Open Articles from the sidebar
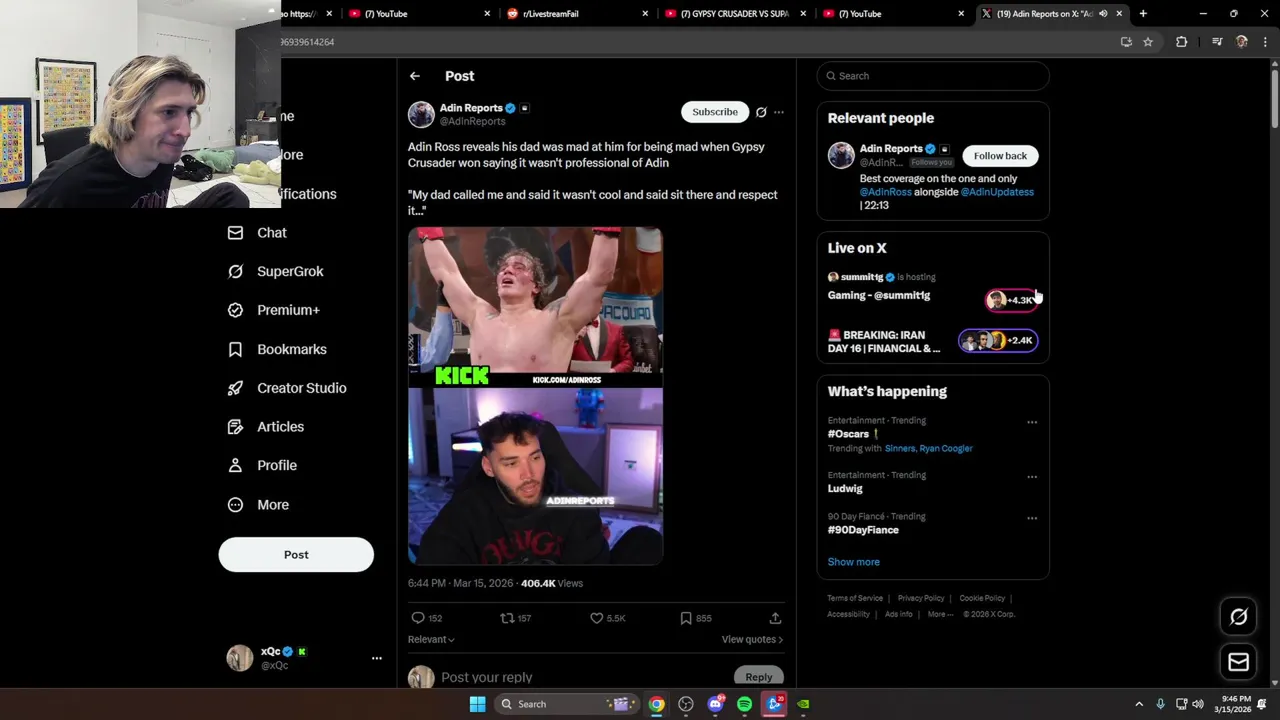1280x720 pixels. 265,427
